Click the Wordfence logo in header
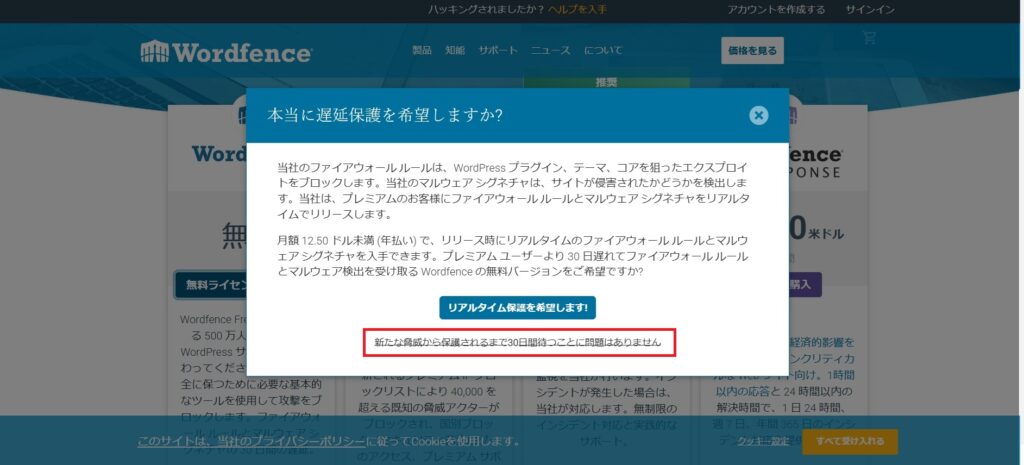 (x=226, y=52)
